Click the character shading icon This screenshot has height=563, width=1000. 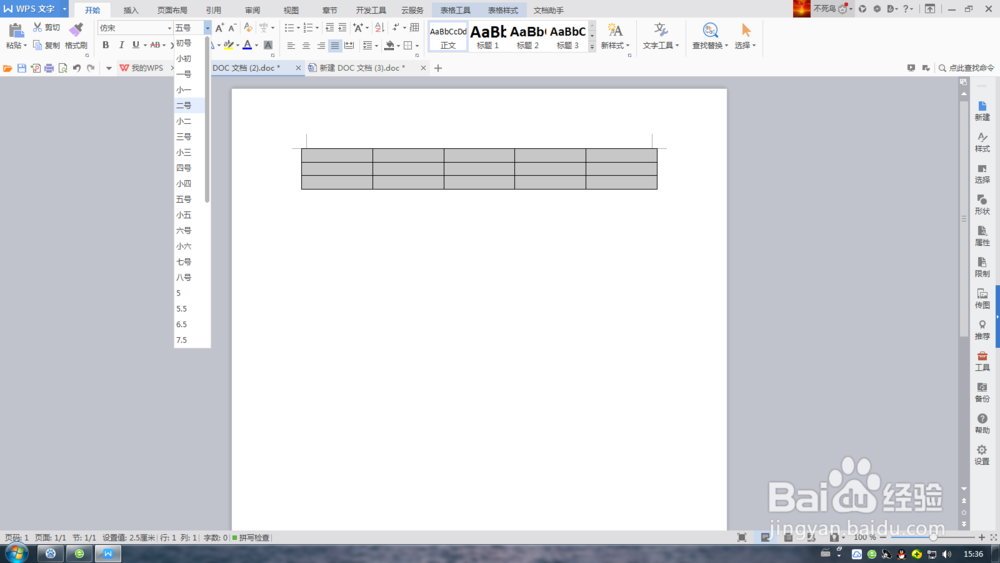pos(268,45)
